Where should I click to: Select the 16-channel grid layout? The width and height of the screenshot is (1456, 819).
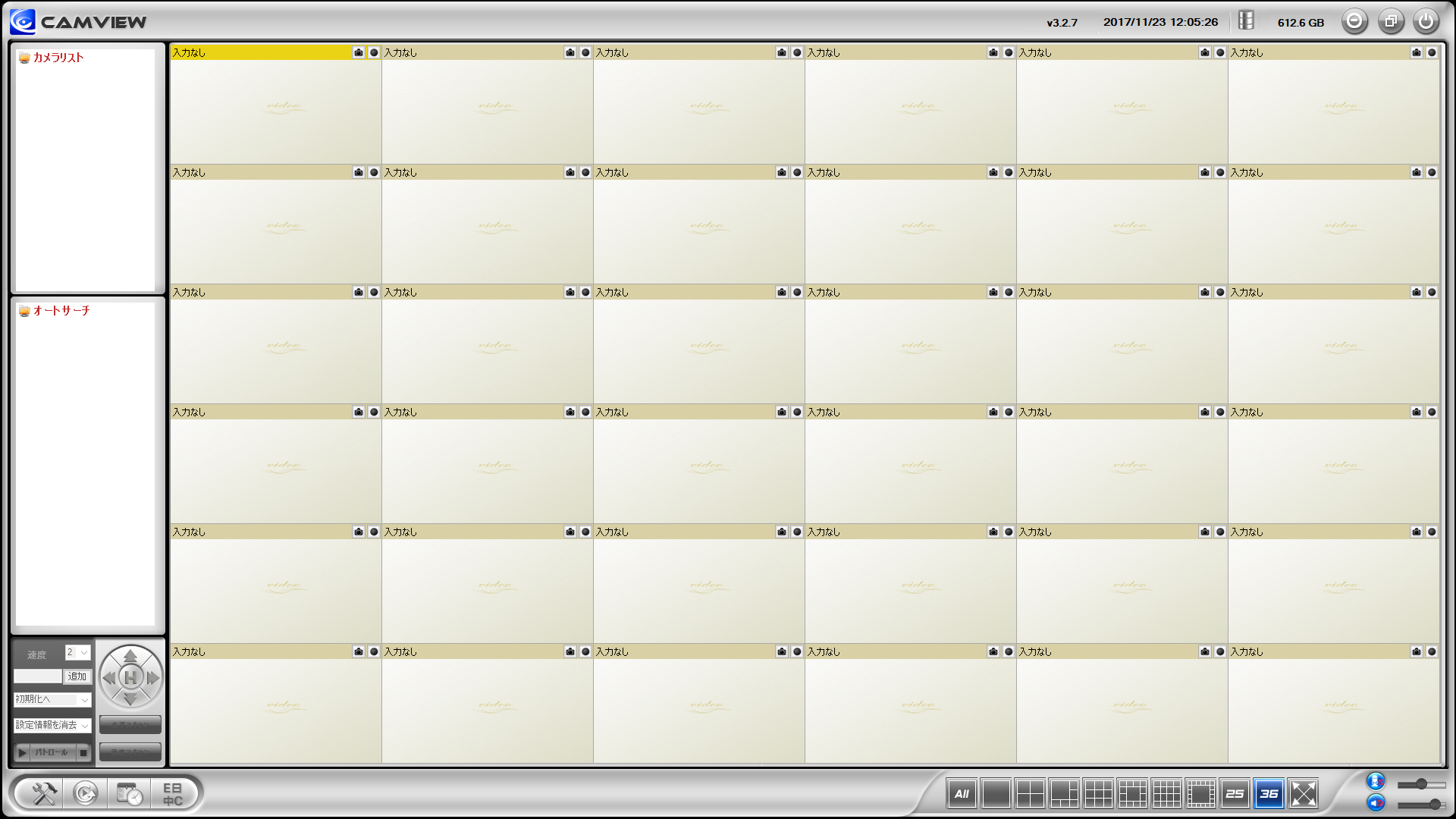1166,793
